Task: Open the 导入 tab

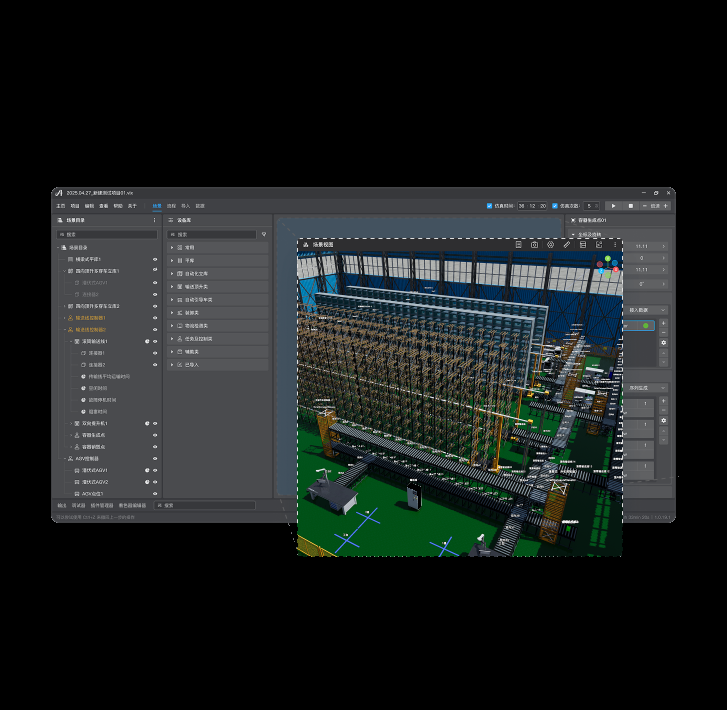Action: (185, 206)
